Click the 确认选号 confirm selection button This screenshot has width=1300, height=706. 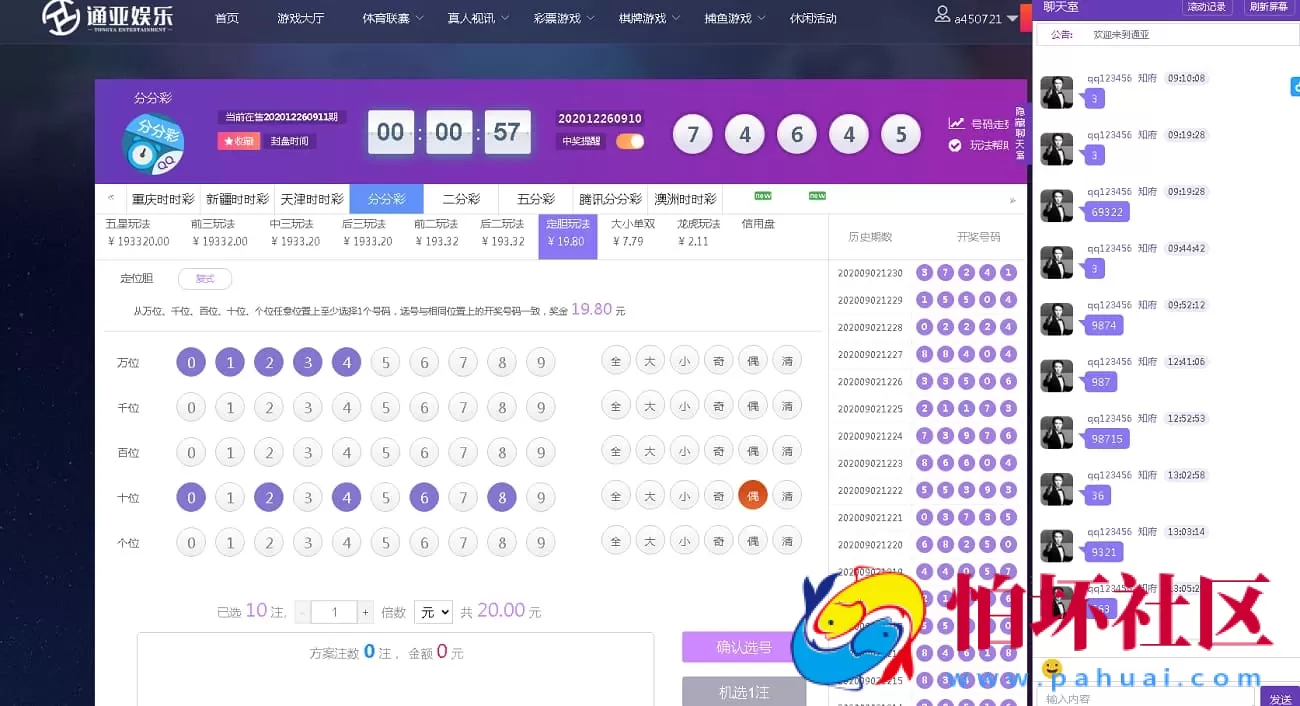click(x=744, y=647)
